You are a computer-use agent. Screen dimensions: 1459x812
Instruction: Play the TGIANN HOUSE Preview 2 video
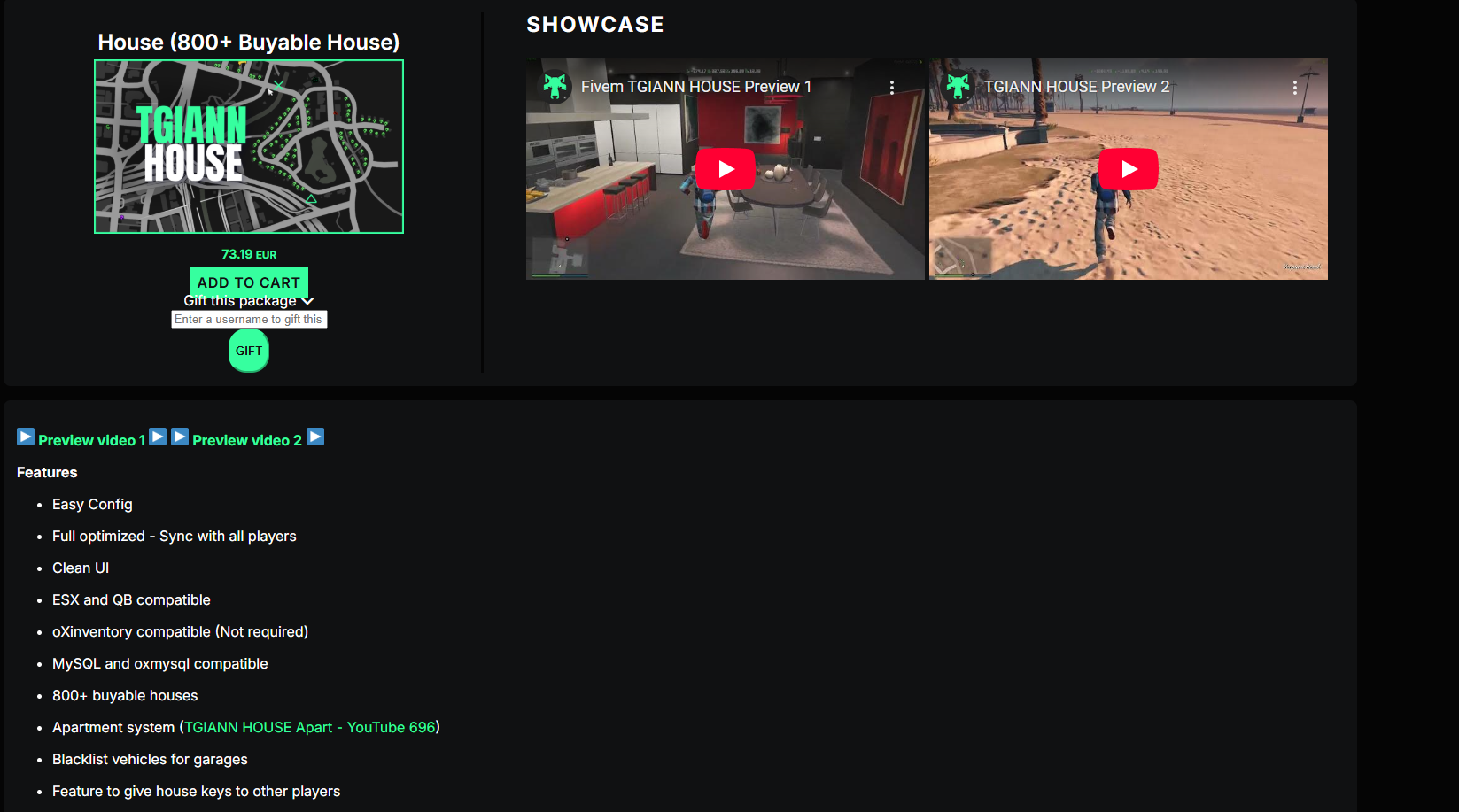[x=1128, y=169]
